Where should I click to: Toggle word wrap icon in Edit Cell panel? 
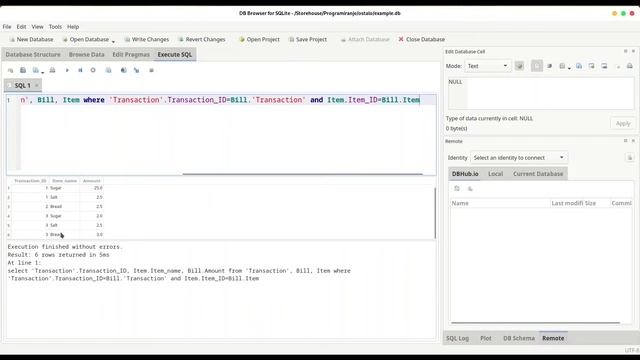537,66
